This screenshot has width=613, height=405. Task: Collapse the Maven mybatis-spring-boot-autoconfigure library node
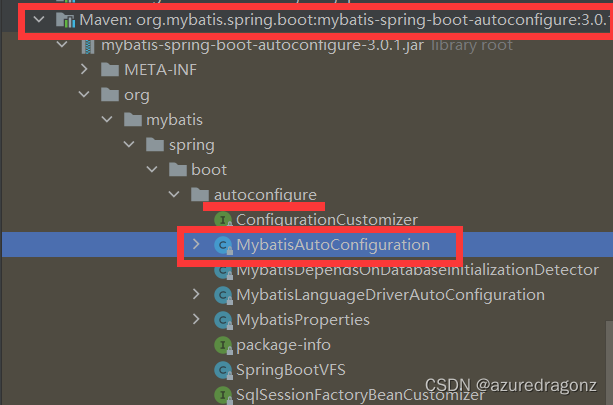[39, 19]
